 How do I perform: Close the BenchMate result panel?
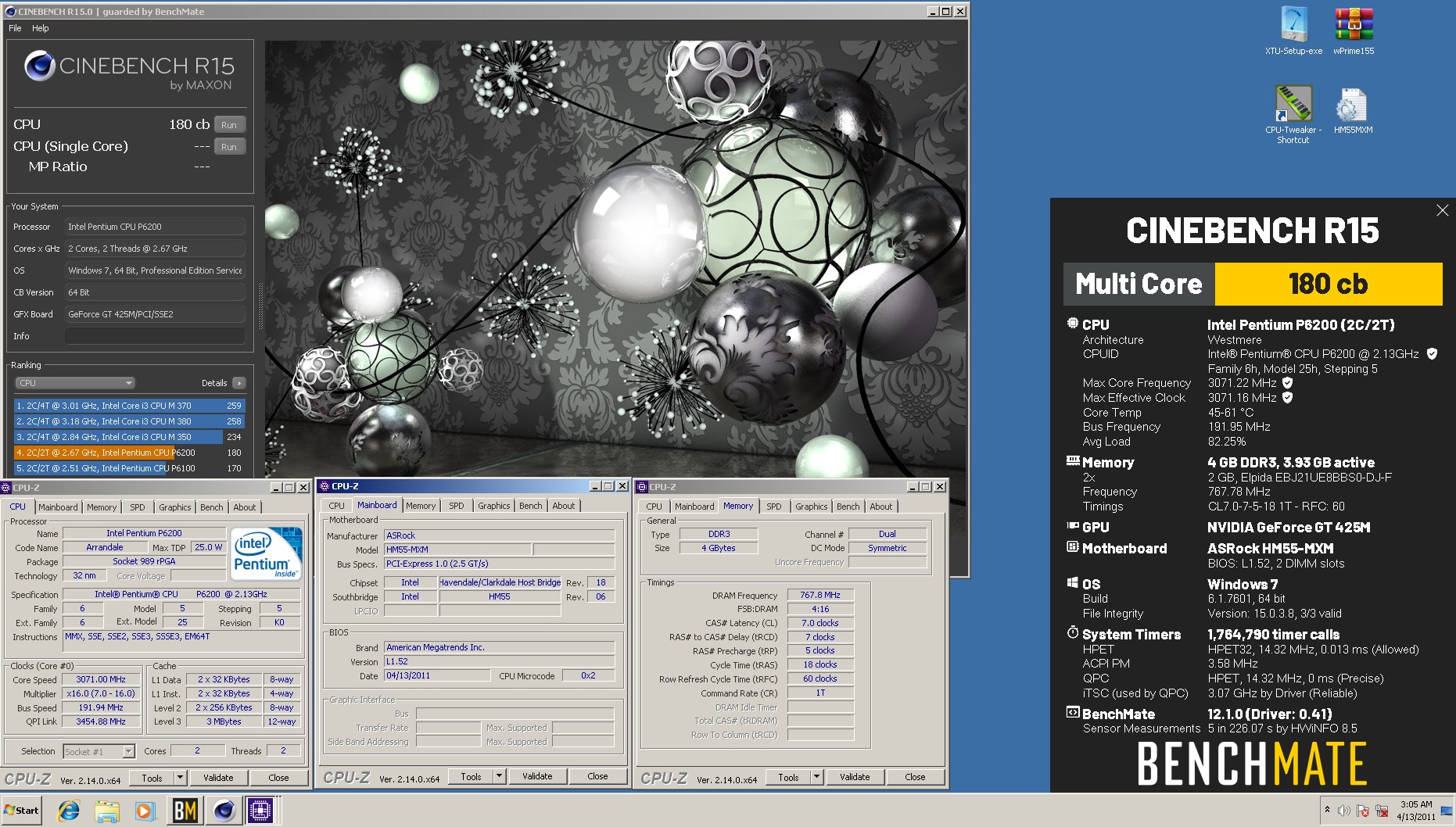[x=1442, y=210]
